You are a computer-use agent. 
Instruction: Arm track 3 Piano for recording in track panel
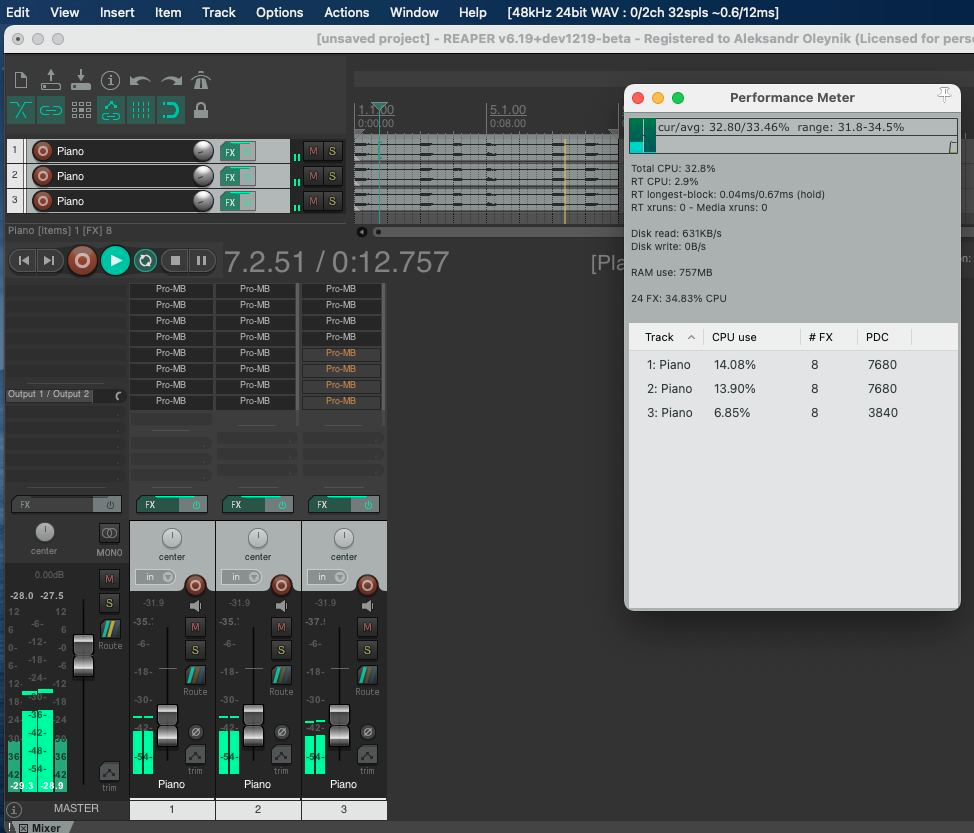[x=42, y=201]
